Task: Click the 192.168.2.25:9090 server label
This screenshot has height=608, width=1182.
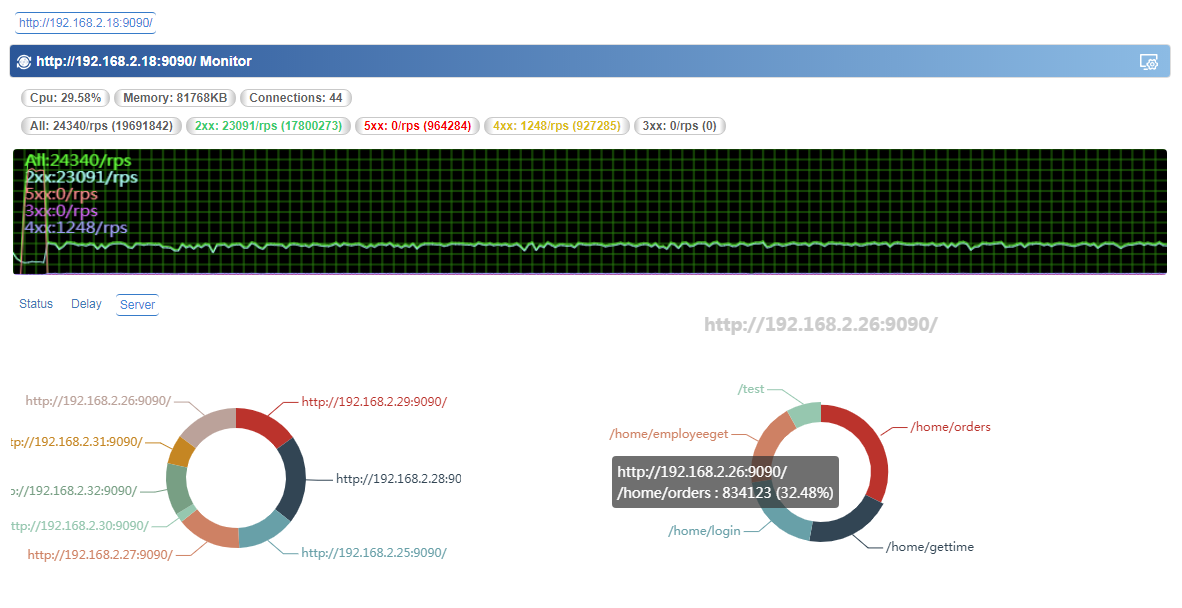Action: (x=374, y=552)
